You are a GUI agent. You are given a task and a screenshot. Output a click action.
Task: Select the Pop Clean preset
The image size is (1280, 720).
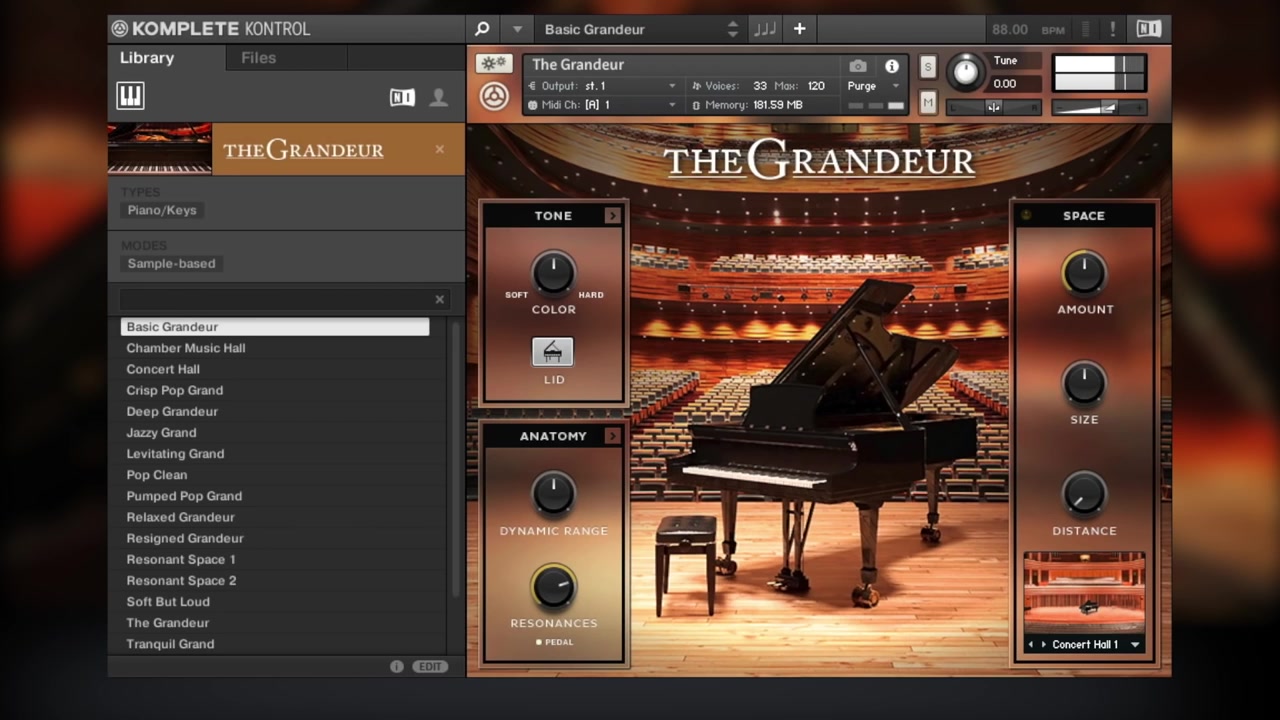click(x=275, y=475)
